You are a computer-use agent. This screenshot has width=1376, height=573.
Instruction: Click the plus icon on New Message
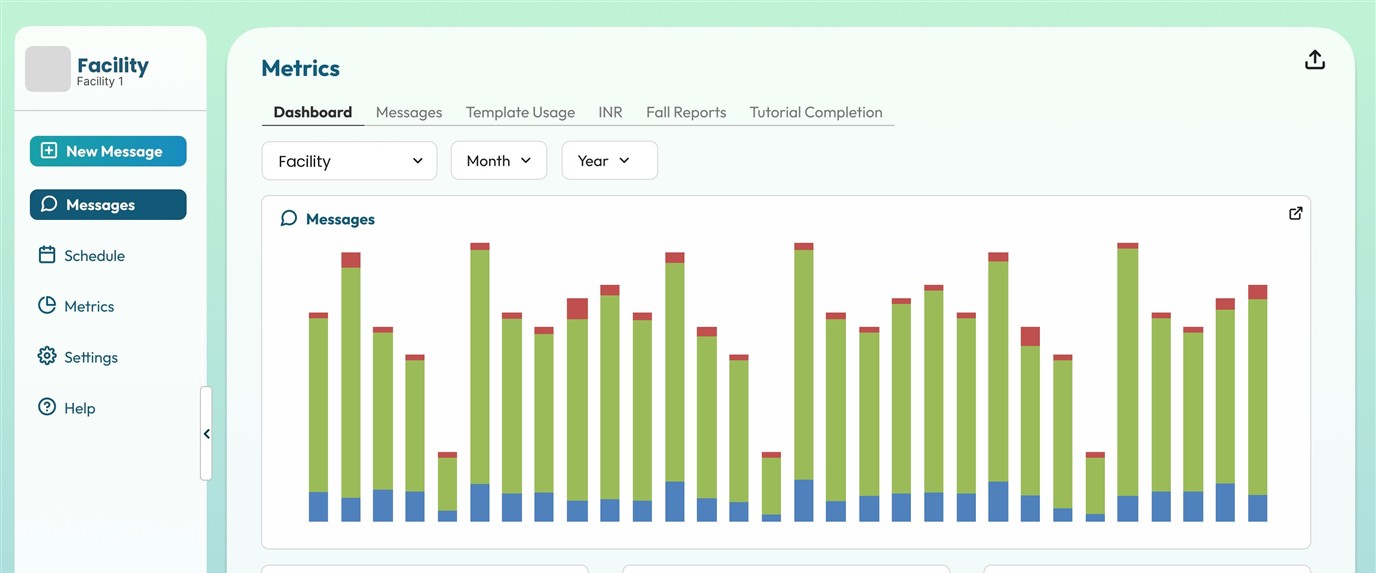49,151
